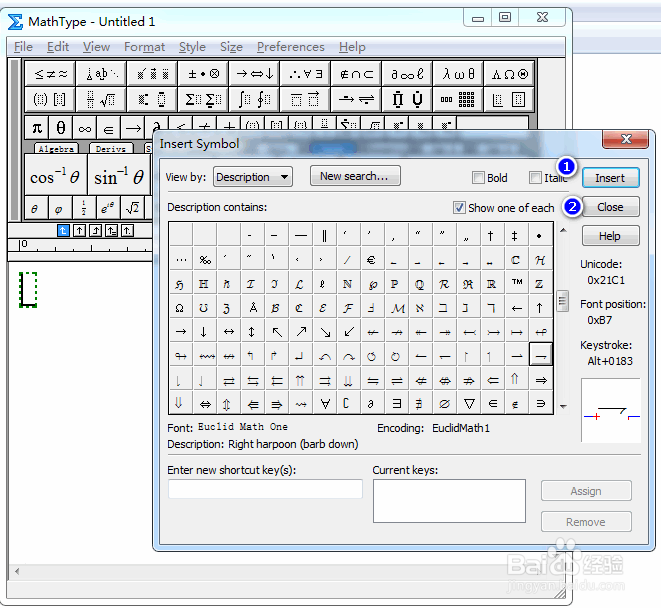Viewport: 661px width, 608px height.
Task: Insert infinity from the small symbol bar
Action: (85, 128)
